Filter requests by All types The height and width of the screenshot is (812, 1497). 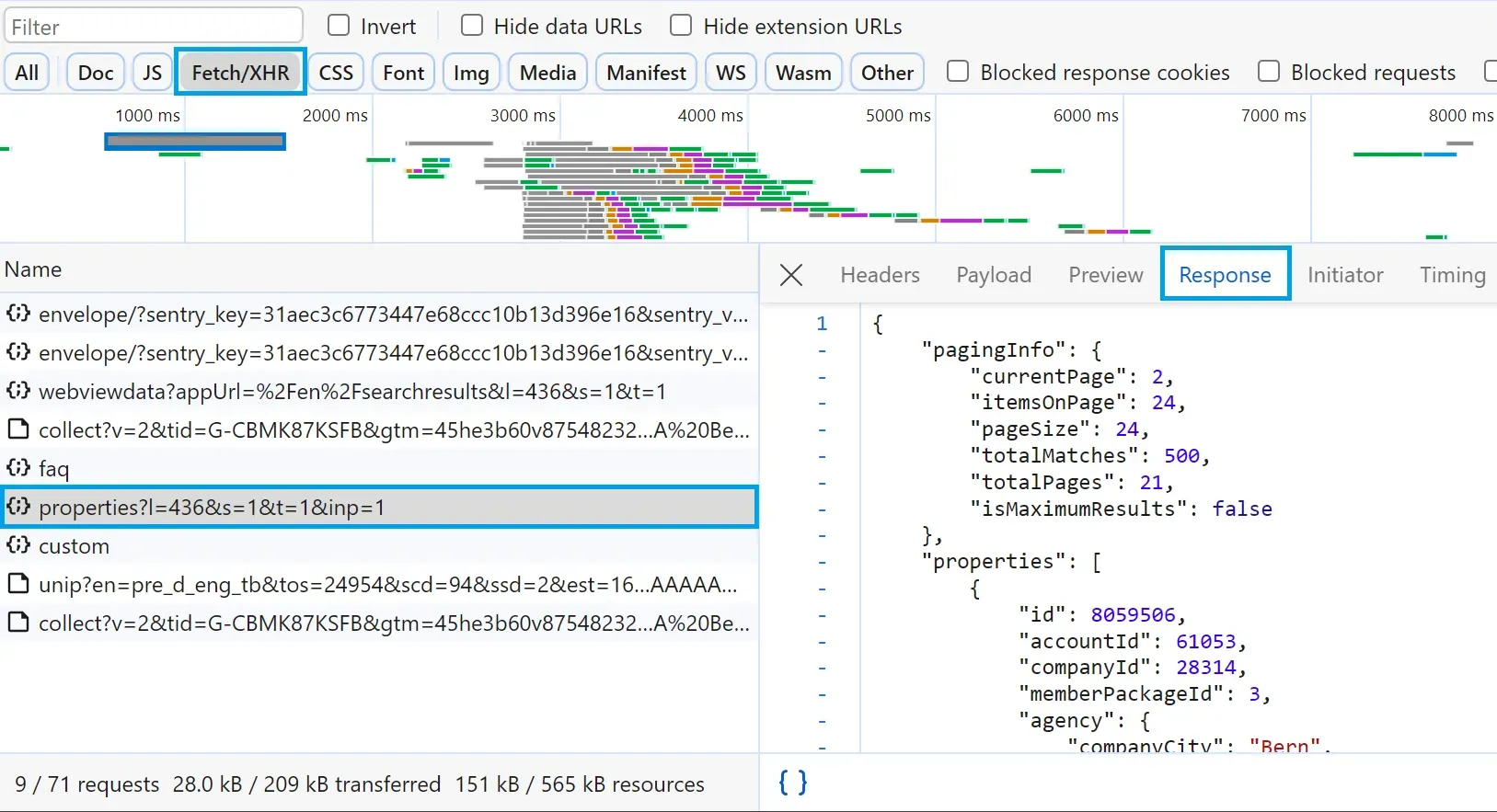pyautogui.click(x=27, y=73)
